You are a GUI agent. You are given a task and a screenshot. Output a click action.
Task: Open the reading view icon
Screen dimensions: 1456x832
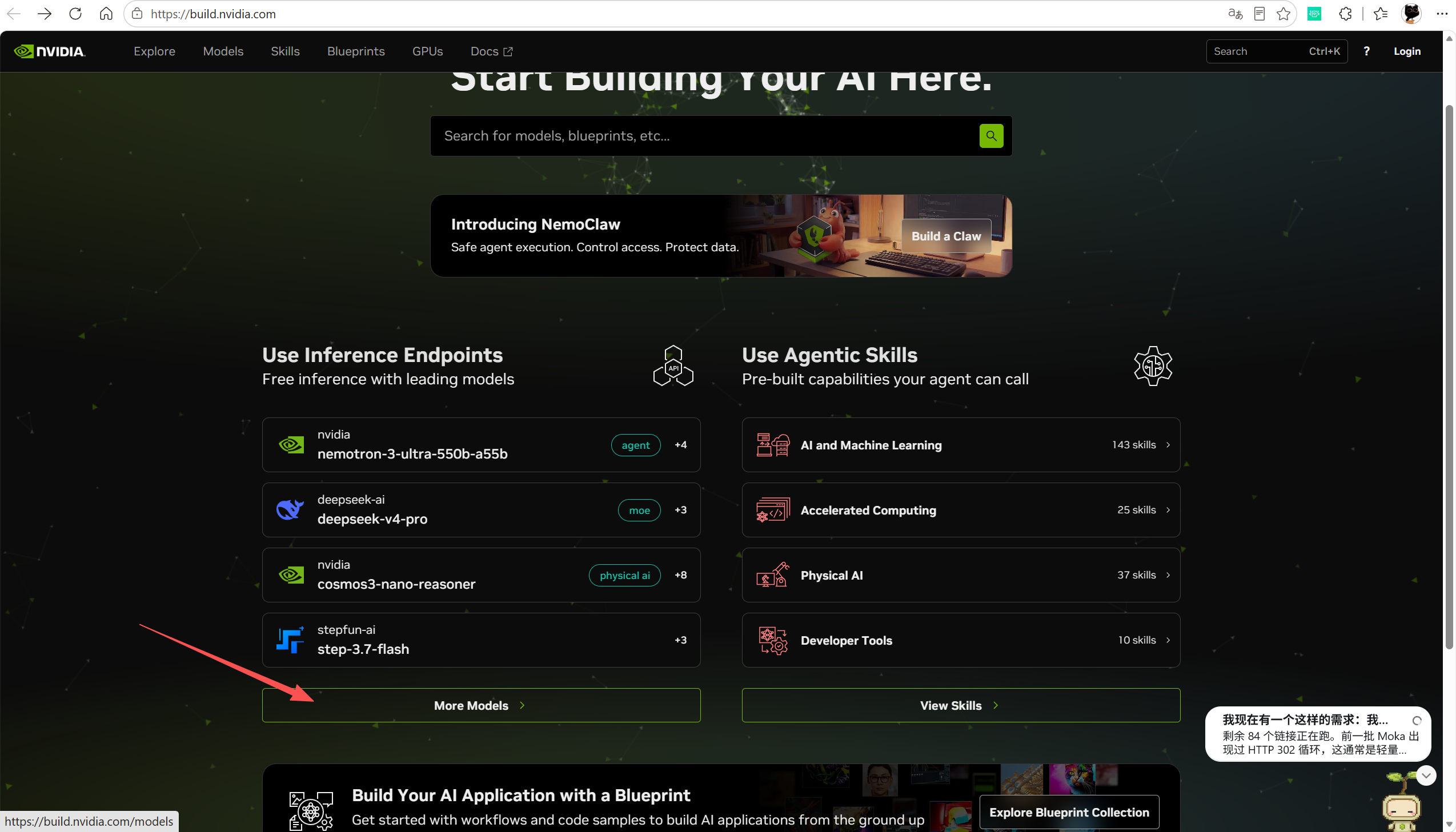click(1260, 14)
